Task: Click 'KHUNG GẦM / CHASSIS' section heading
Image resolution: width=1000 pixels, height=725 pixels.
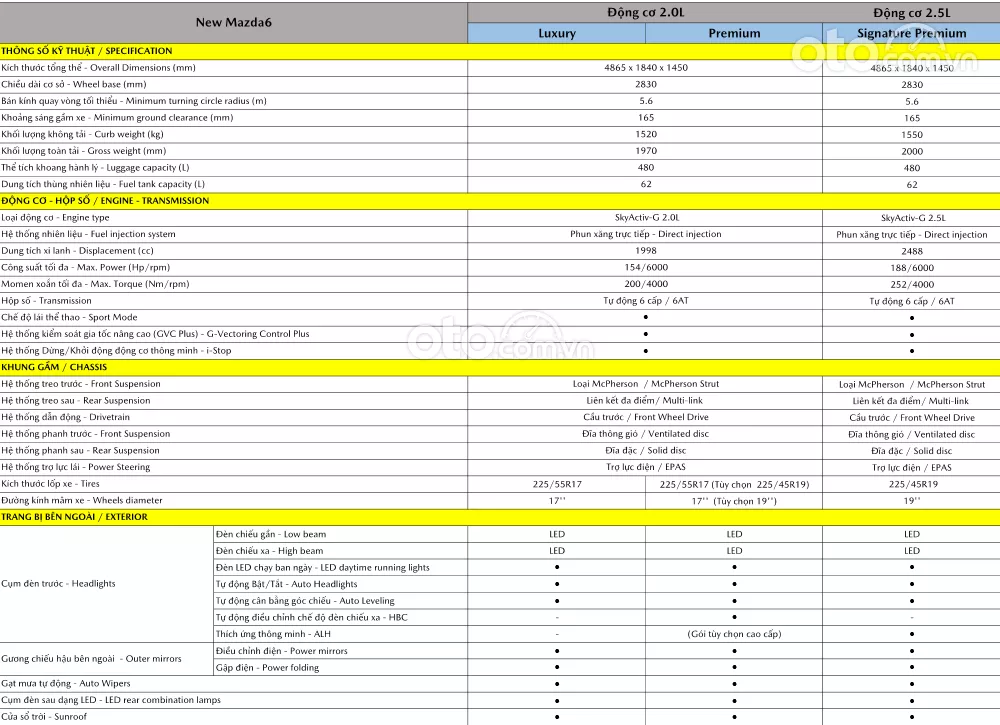Action: click(x=54, y=367)
